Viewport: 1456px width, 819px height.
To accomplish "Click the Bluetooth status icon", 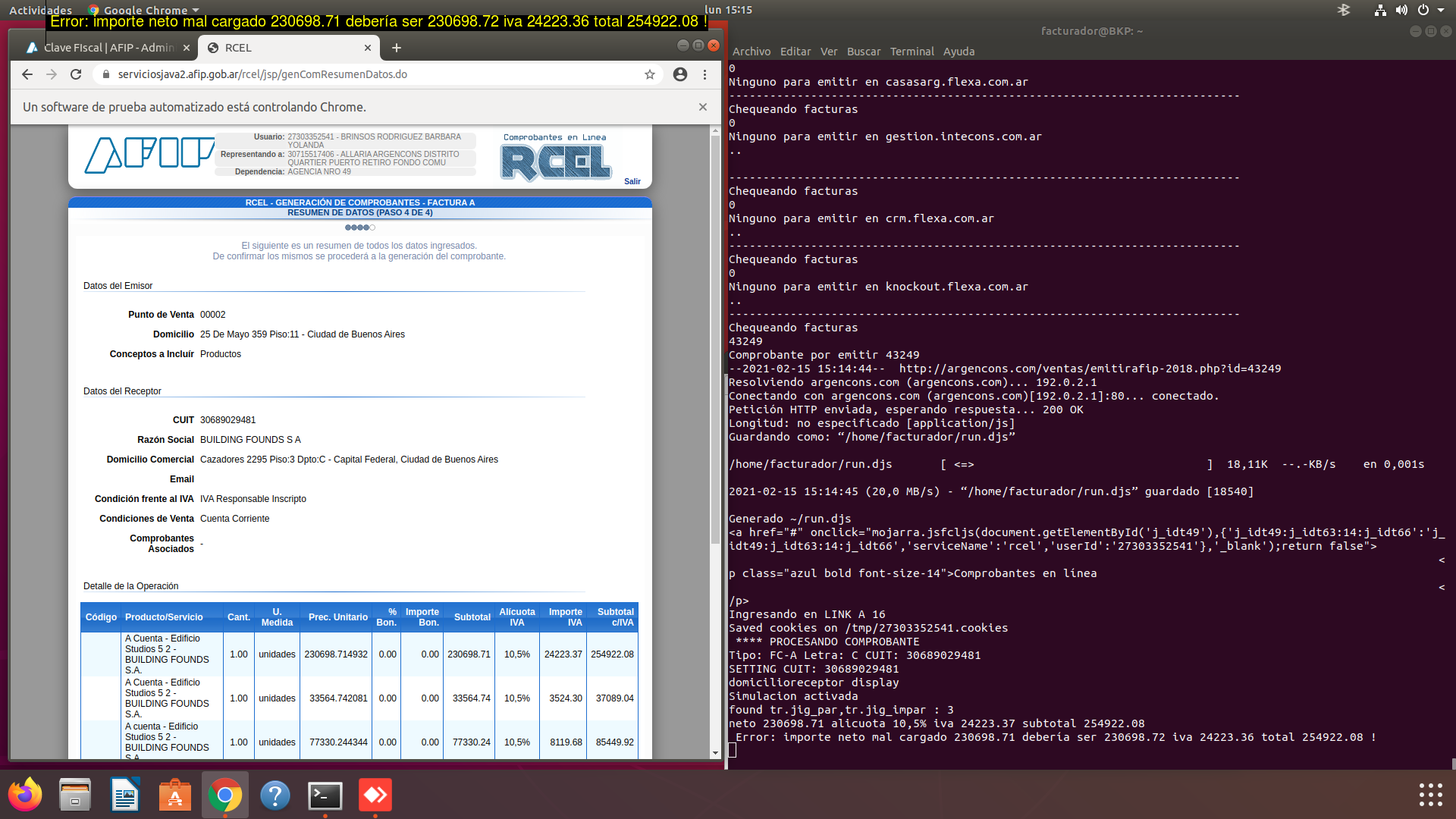I will (1344, 10).
